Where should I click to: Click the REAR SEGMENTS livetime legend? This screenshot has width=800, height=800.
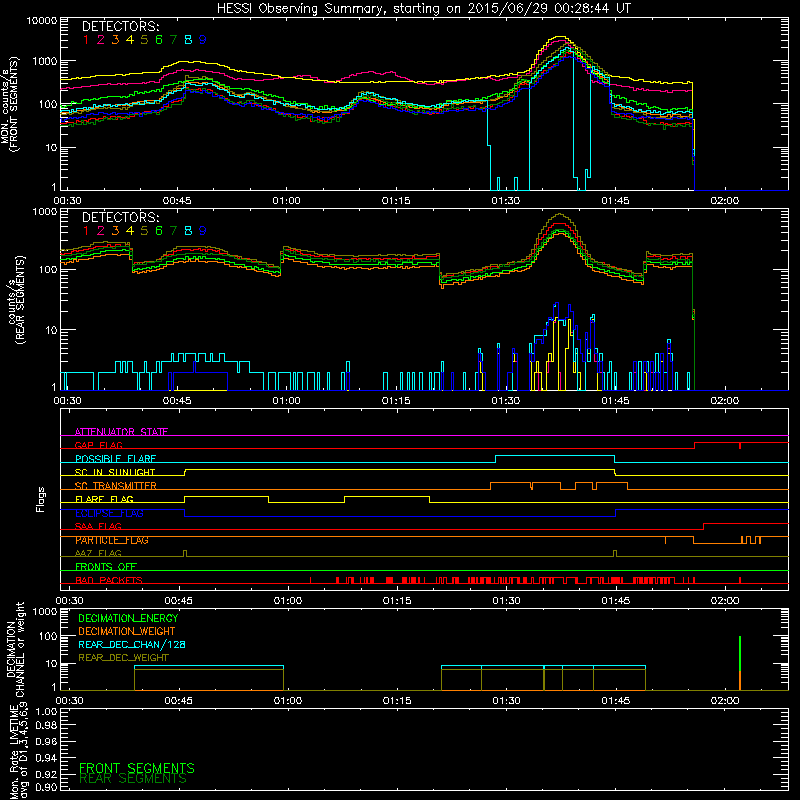(133, 779)
